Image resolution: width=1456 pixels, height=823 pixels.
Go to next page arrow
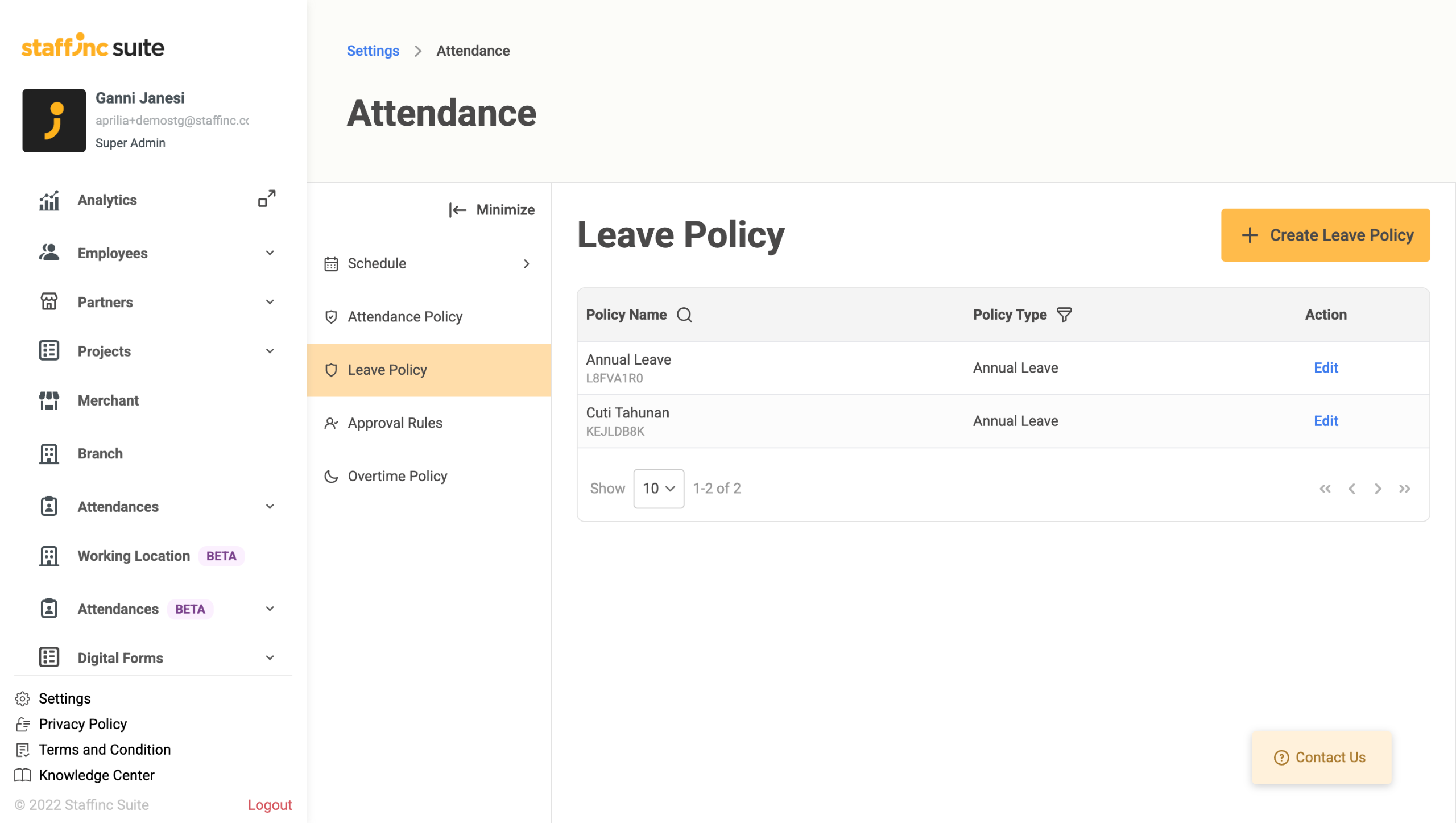coord(1378,489)
